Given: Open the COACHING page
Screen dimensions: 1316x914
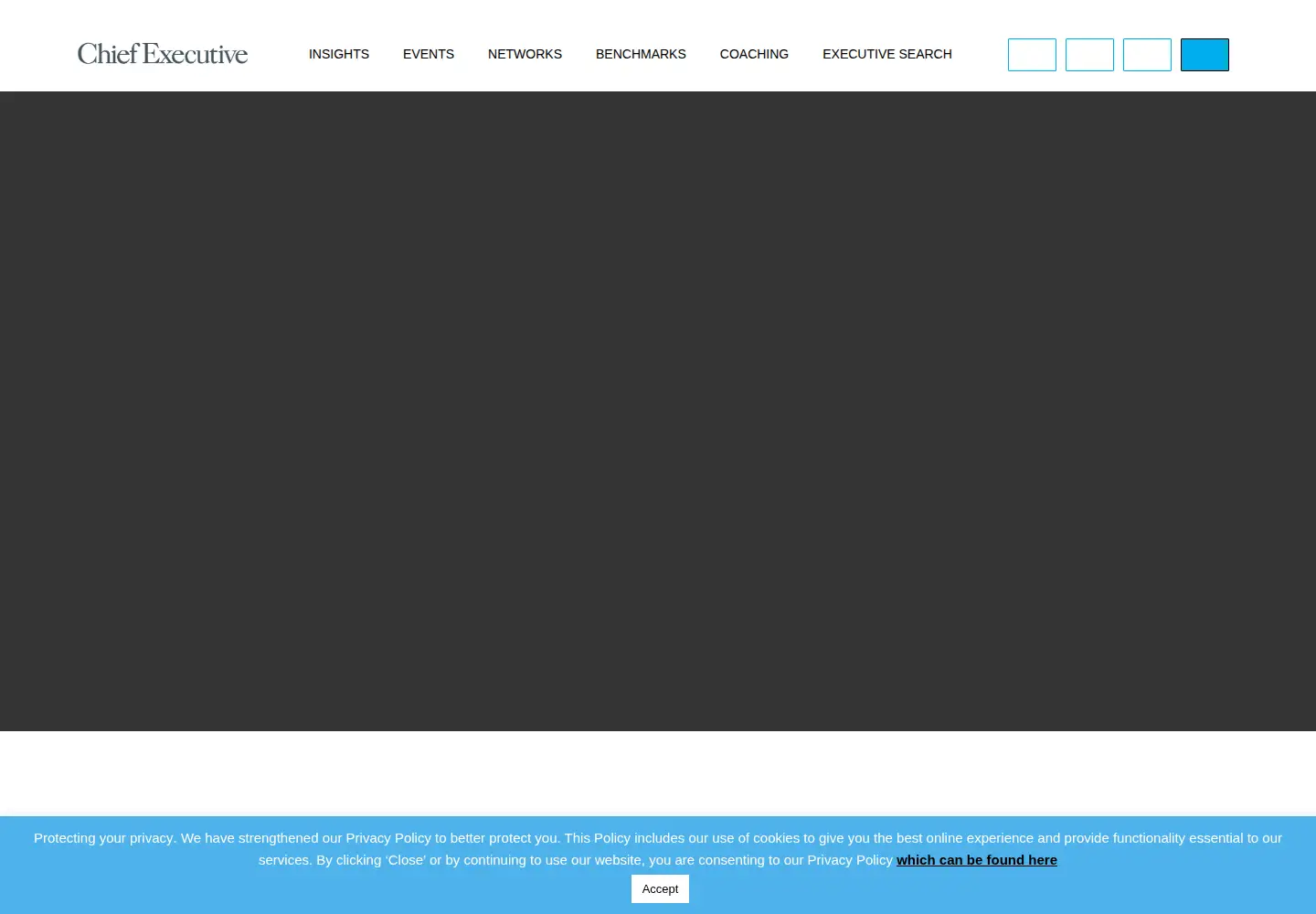Looking at the screenshot, I should click(x=754, y=54).
